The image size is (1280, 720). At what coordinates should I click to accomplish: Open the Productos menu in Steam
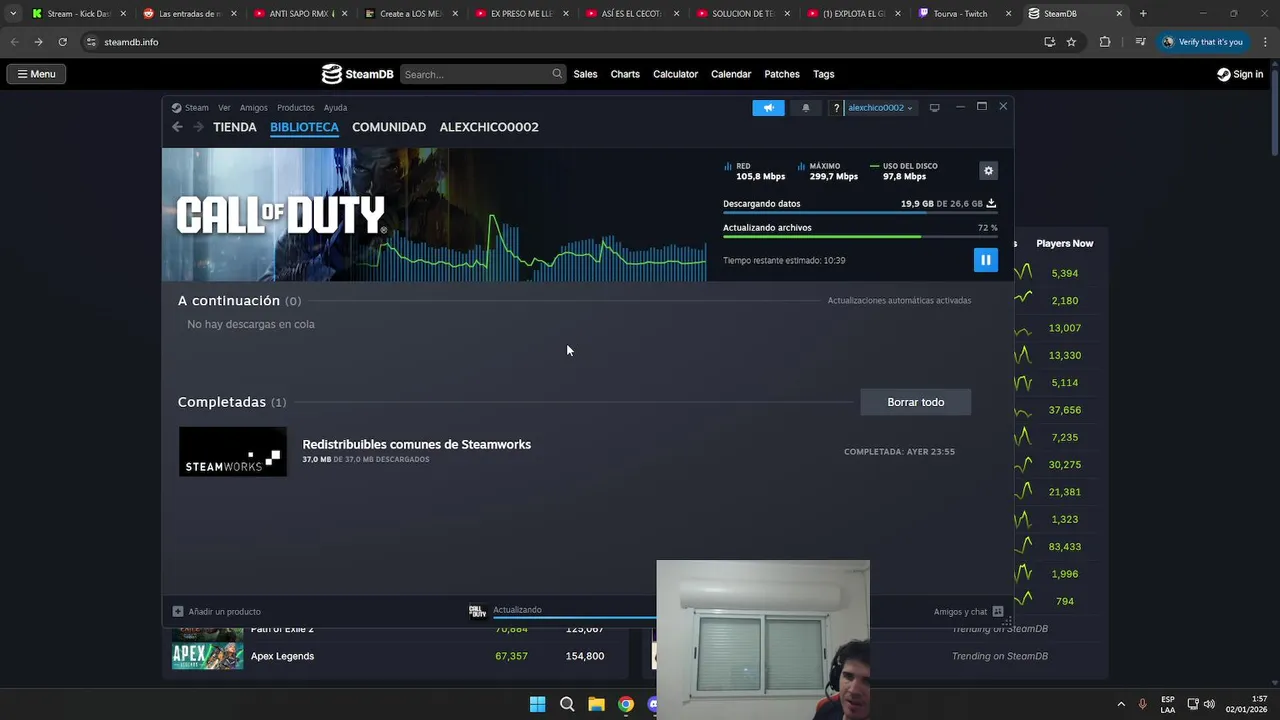295,108
